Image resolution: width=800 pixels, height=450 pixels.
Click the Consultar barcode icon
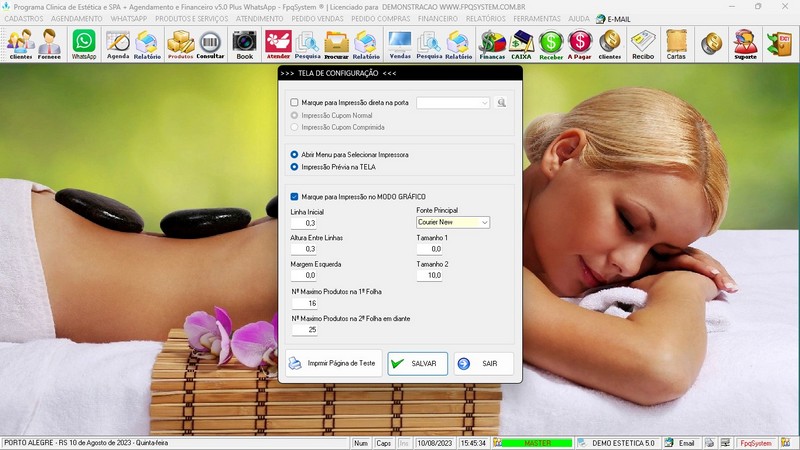click(210, 44)
